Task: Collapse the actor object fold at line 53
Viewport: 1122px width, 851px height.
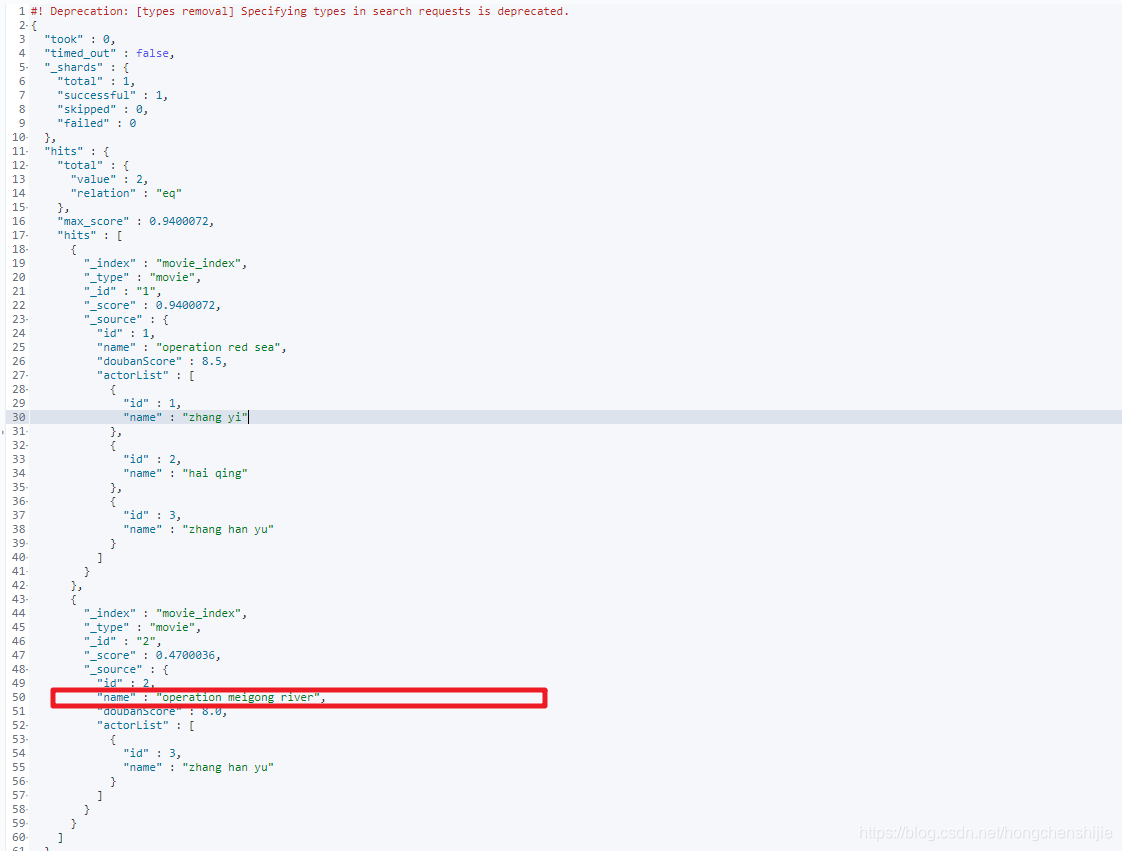Action: tap(27, 739)
